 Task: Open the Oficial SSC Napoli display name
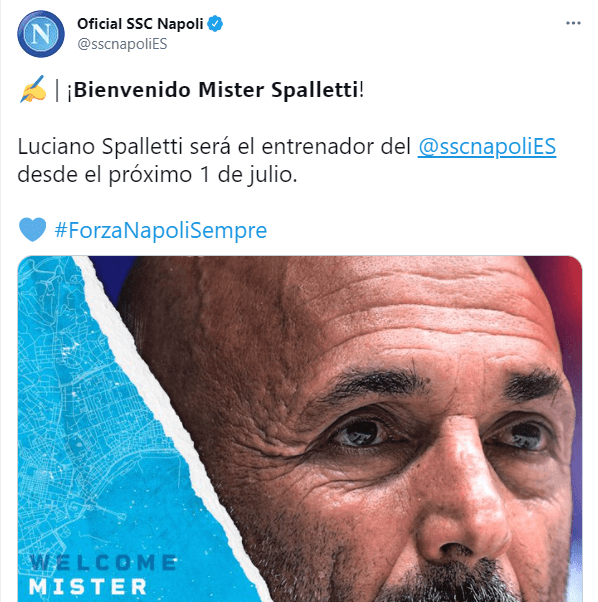coord(140,24)
